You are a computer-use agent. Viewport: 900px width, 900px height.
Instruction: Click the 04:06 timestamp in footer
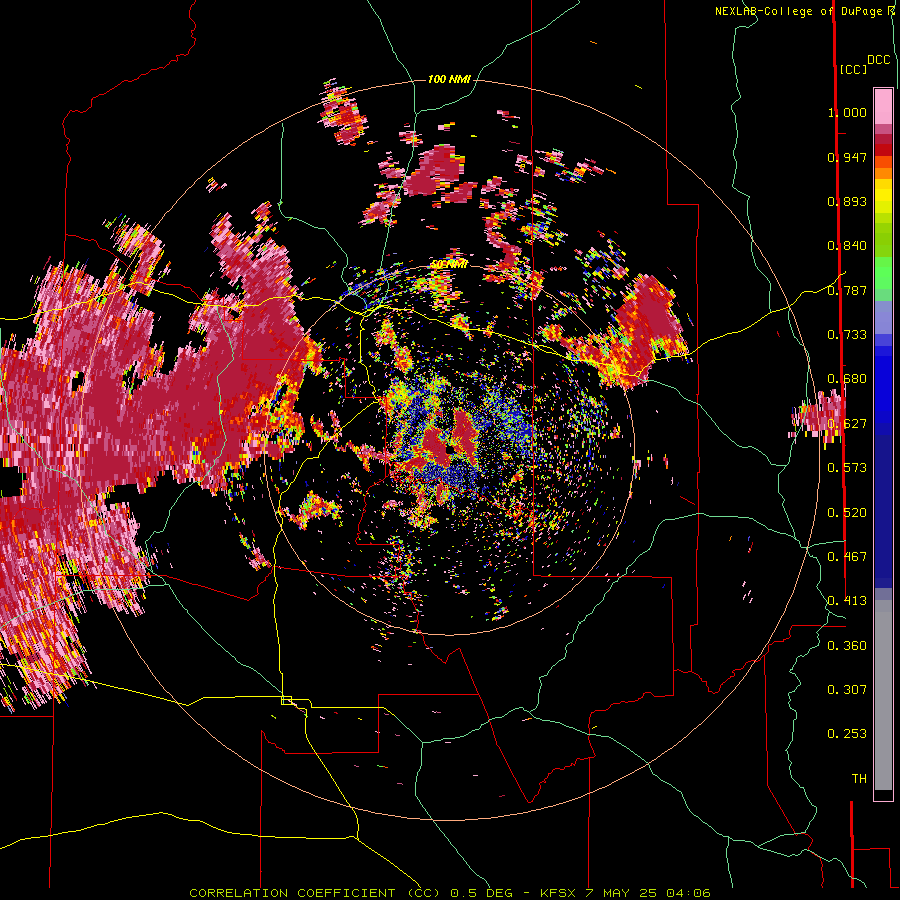click(x=688, y=893)
